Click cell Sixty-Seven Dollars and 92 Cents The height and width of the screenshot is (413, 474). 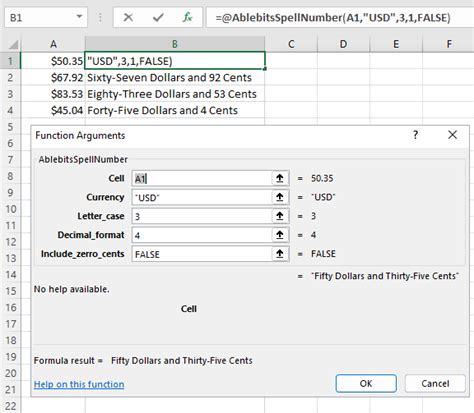coord(175,77)
